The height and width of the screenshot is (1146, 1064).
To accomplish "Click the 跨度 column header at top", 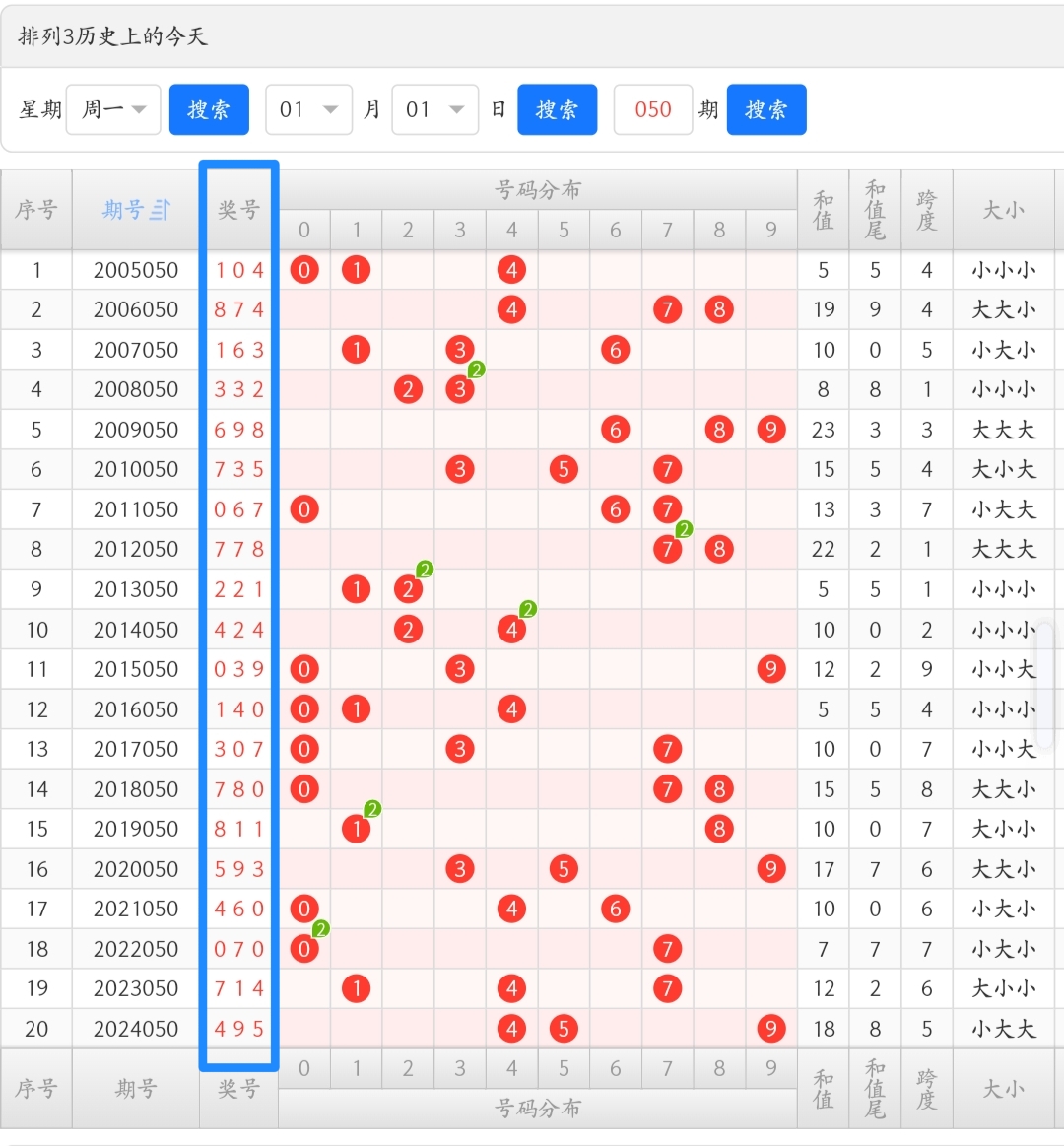I will point(927,210).
